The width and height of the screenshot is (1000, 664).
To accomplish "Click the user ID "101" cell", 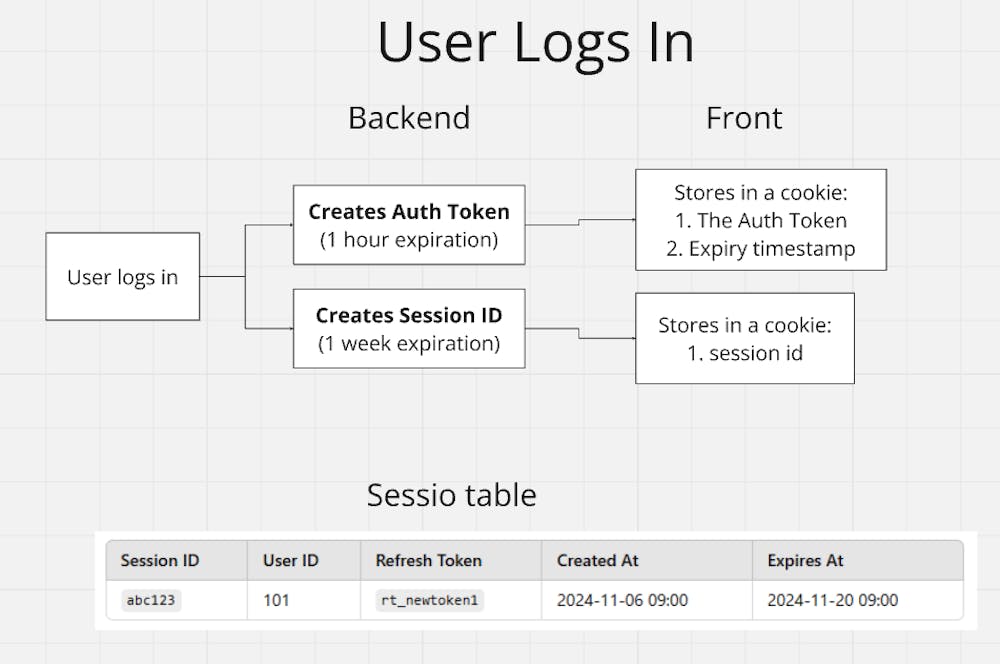I will tap(276, 601).
